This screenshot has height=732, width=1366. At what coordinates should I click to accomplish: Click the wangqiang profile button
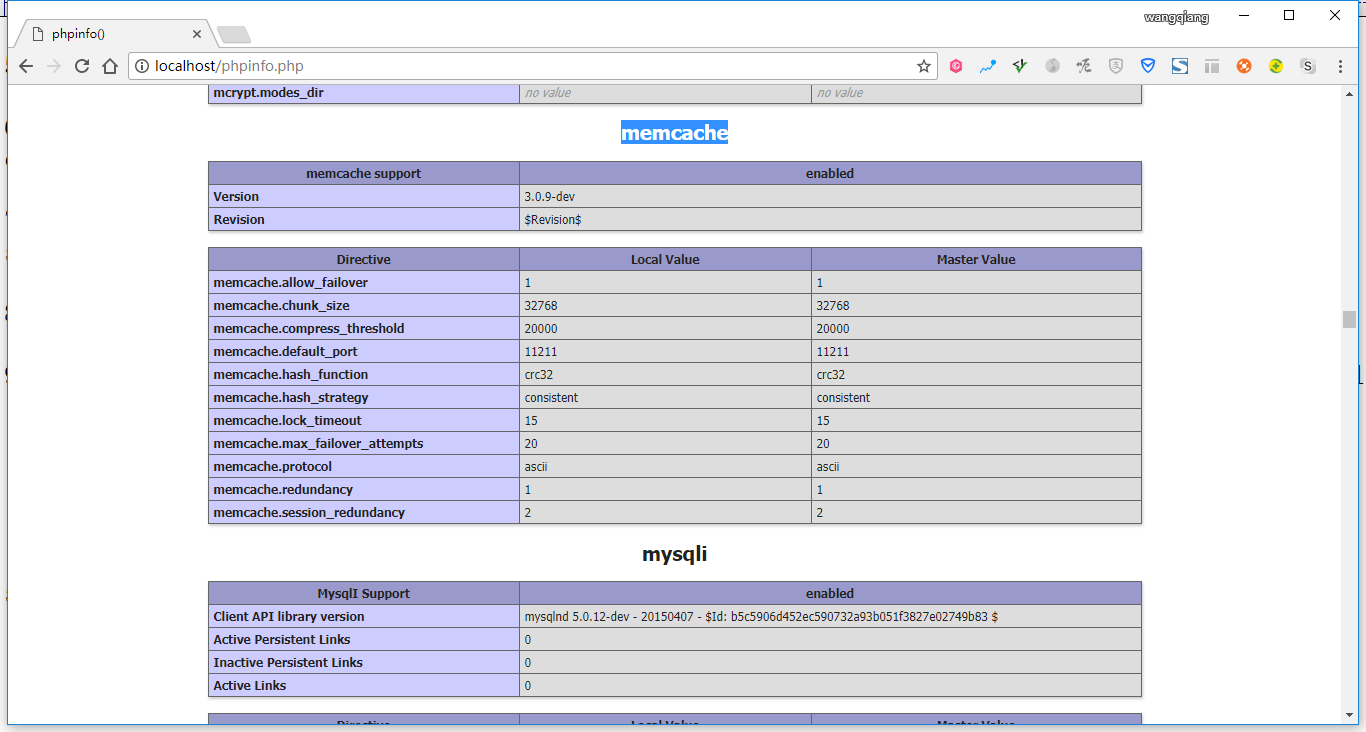point(1176,17)
